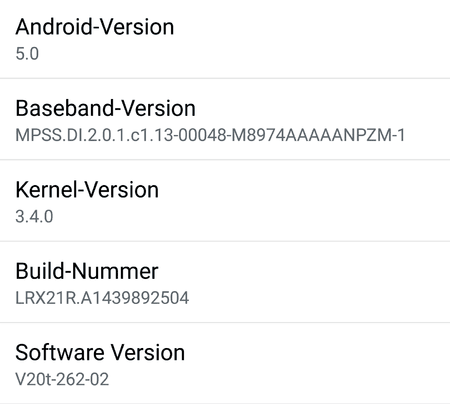Click the MPSS.DI.2.0.1 baseband string
The width and height of the screenshot is (450, 404).
tap(210, 135)
